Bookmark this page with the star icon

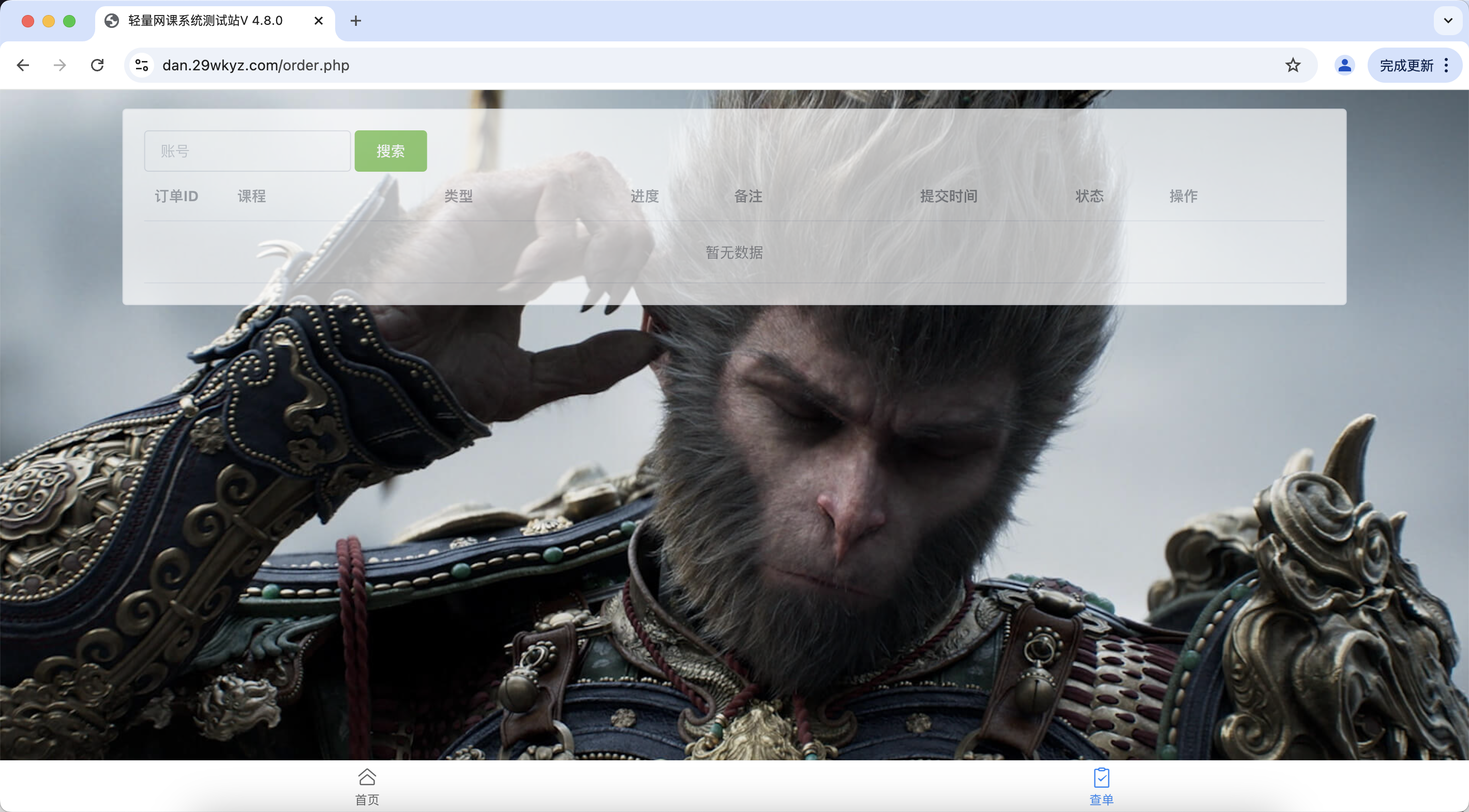pyautogui.click(x=1293, y=66)
